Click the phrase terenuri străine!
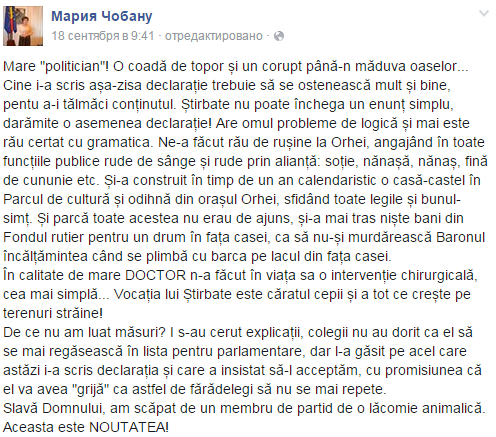The image size is (496, 437). (53, 313)
